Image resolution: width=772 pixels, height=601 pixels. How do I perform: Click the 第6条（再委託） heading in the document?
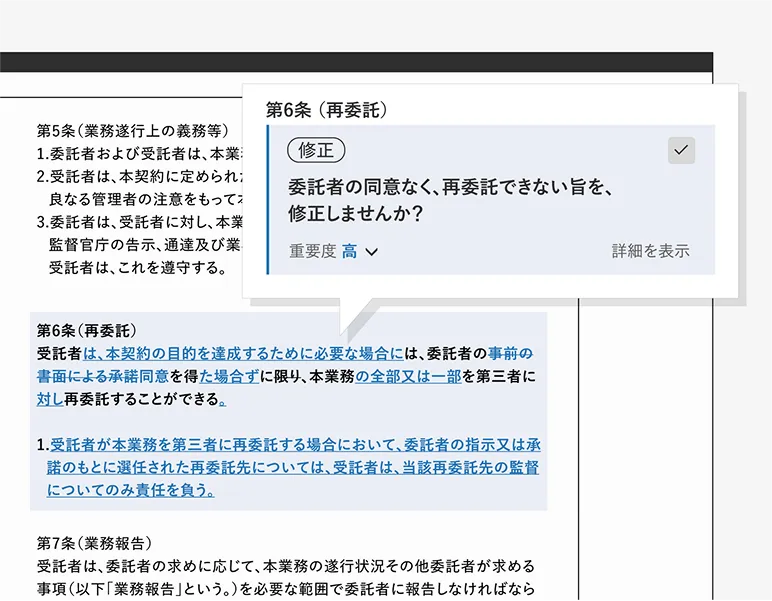coord(87,330)
